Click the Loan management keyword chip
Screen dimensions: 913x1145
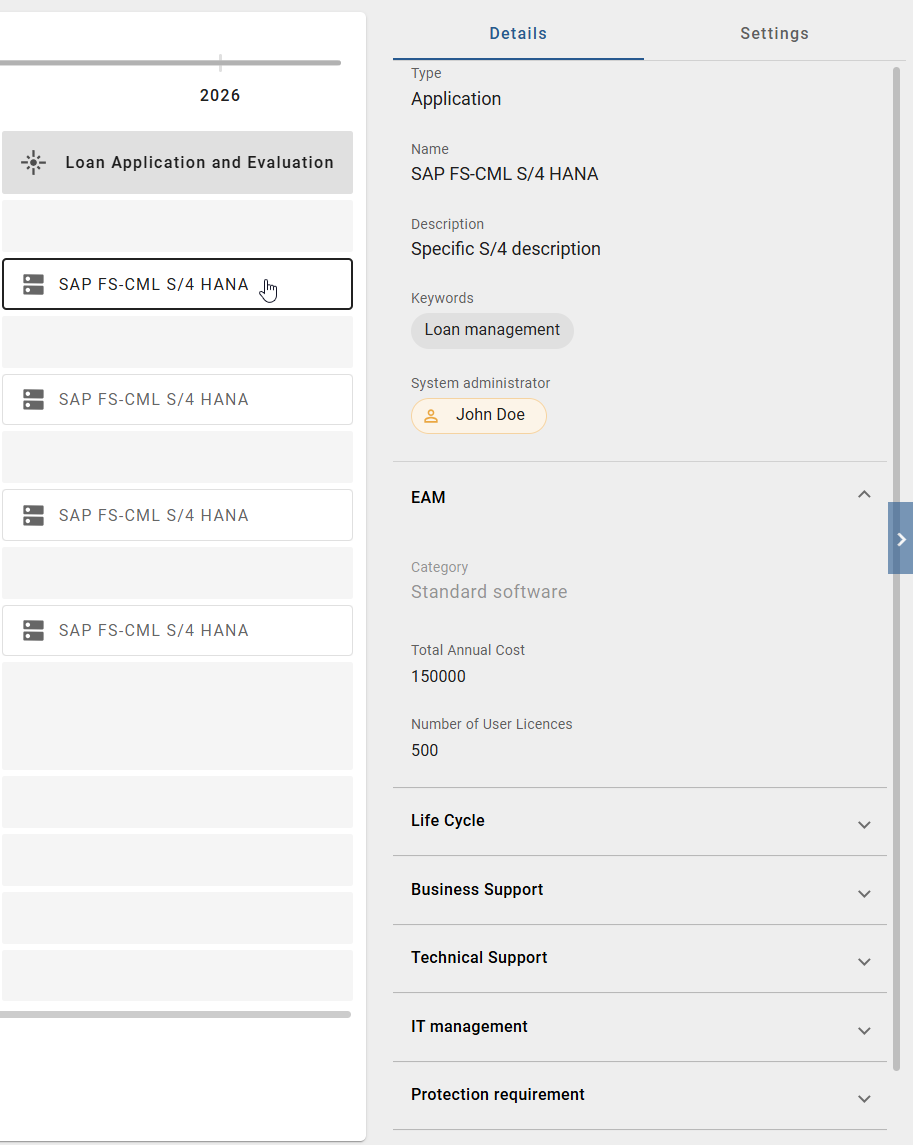click(x=492, y=330)
